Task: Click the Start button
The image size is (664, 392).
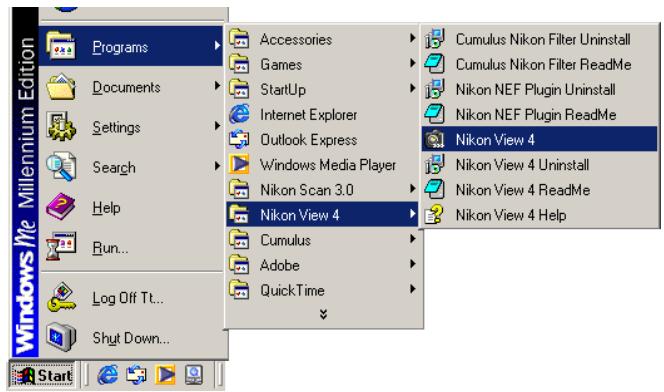Action: (42, 375)
